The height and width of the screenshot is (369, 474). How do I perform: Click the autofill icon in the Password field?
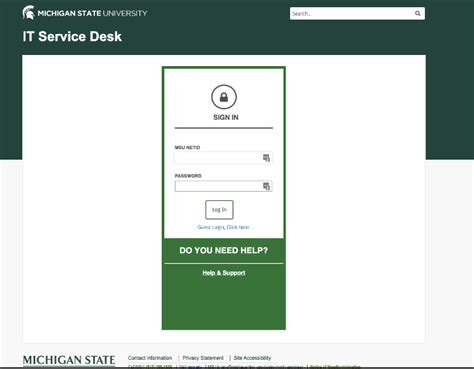(266, 186)
